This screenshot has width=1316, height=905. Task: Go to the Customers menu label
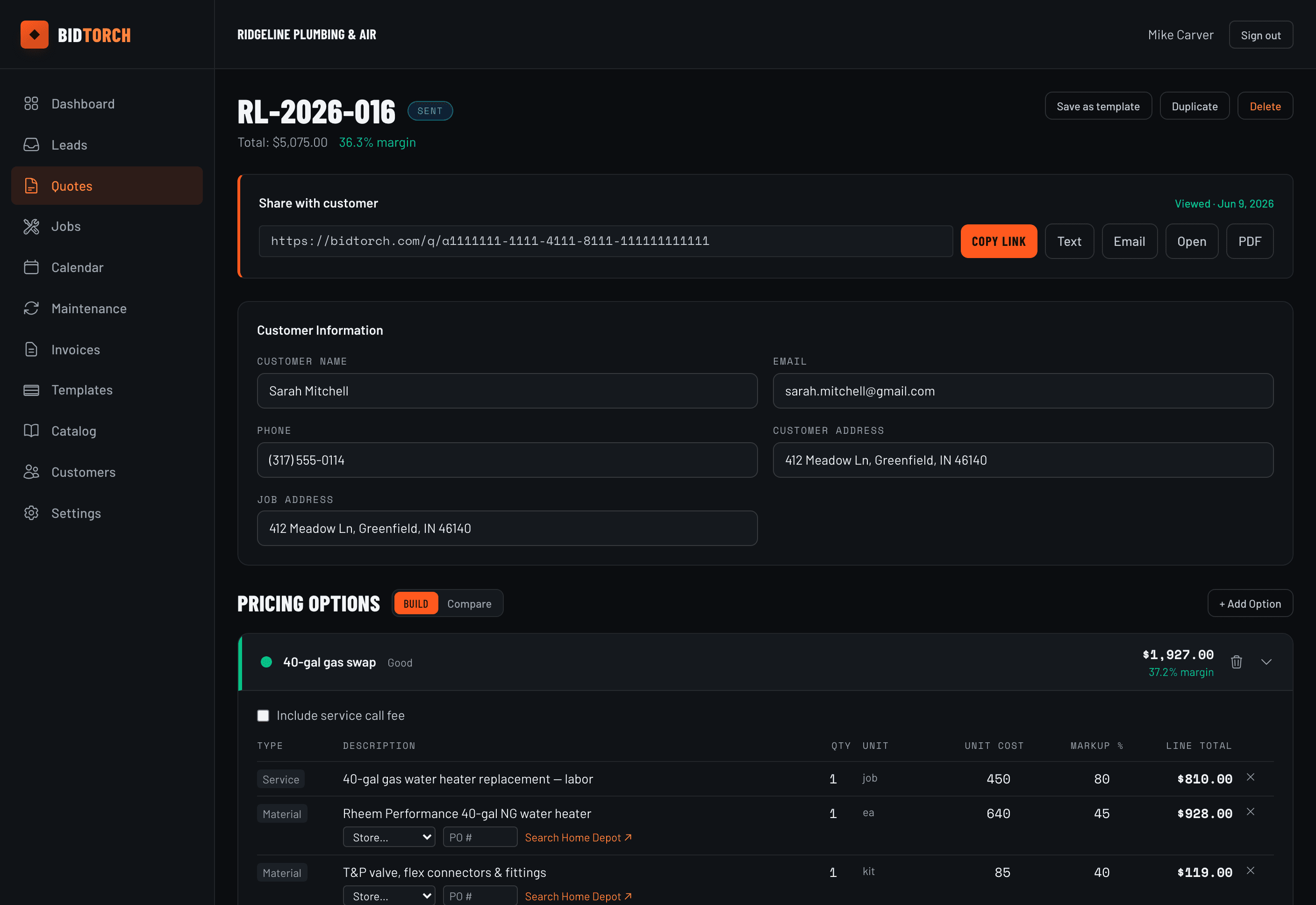(83, 472)
